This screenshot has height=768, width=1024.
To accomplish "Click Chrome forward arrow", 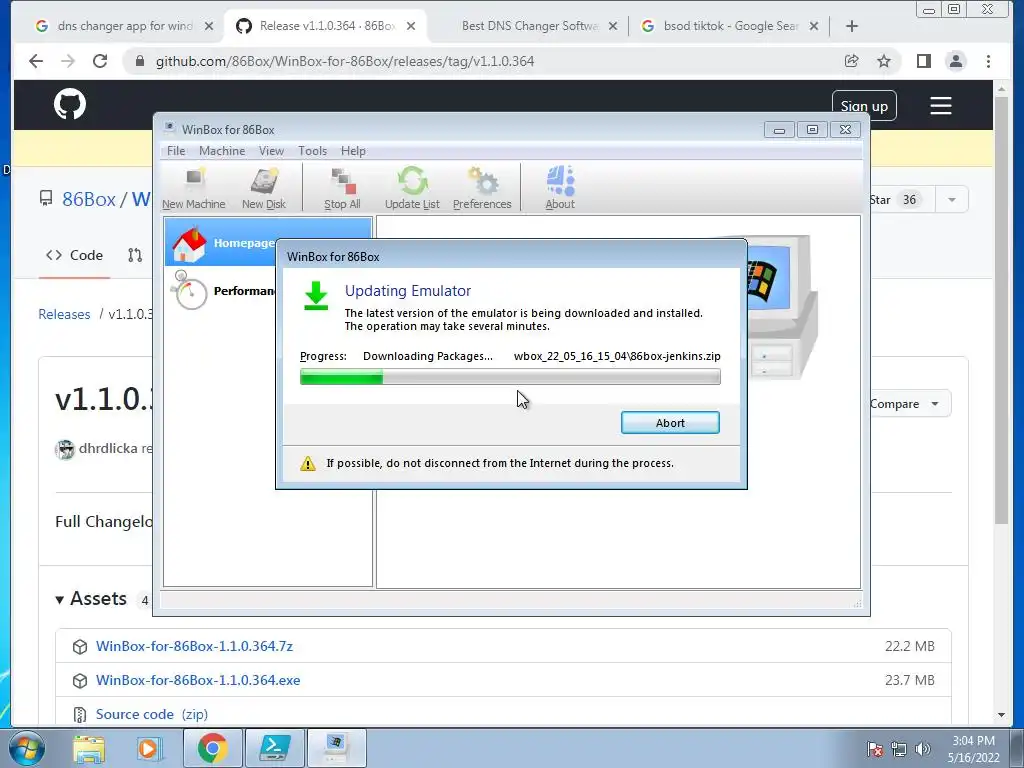I will pyautogui.click(x=68, y=61).
